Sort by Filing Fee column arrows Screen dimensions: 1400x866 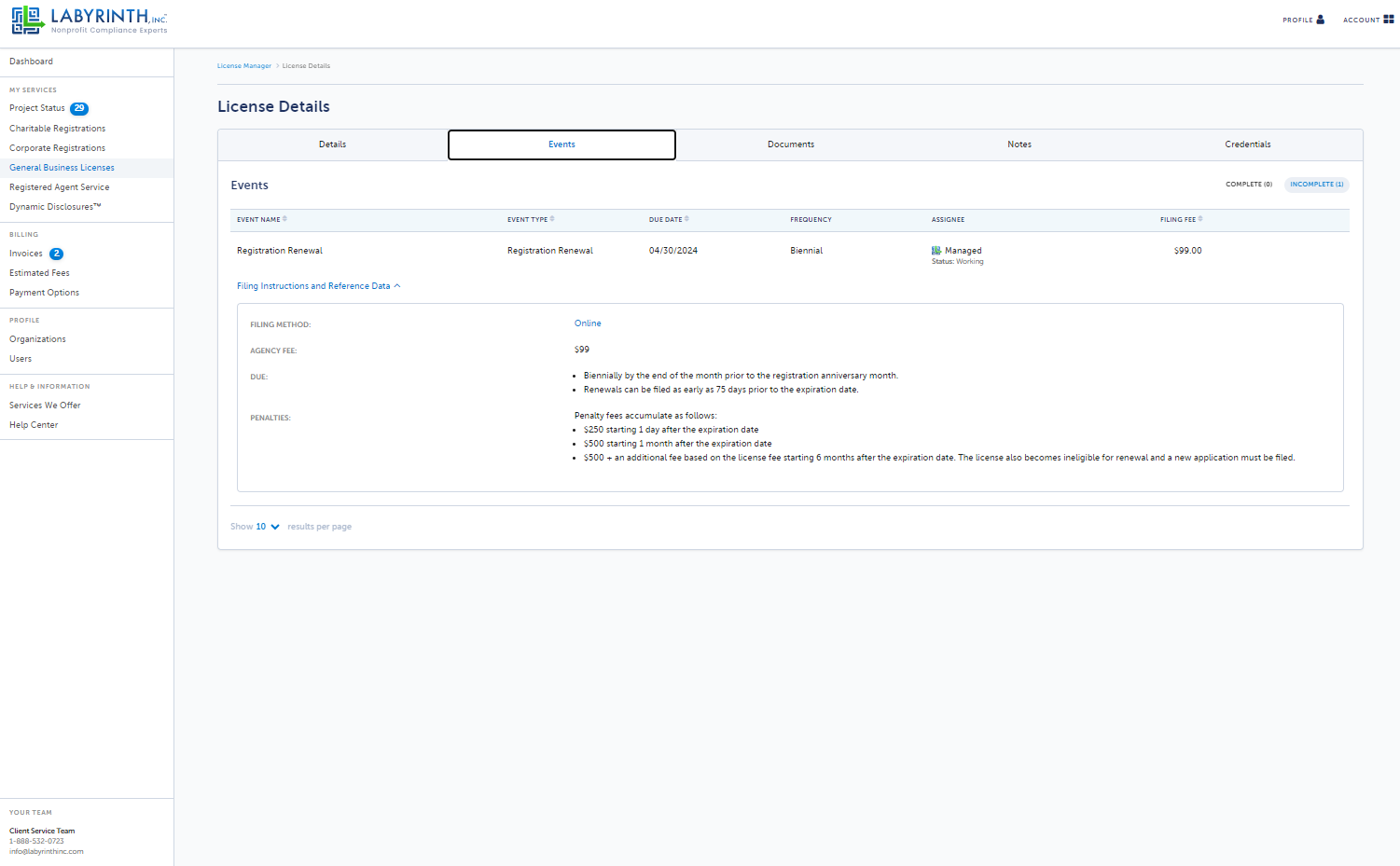(1200, 219)
